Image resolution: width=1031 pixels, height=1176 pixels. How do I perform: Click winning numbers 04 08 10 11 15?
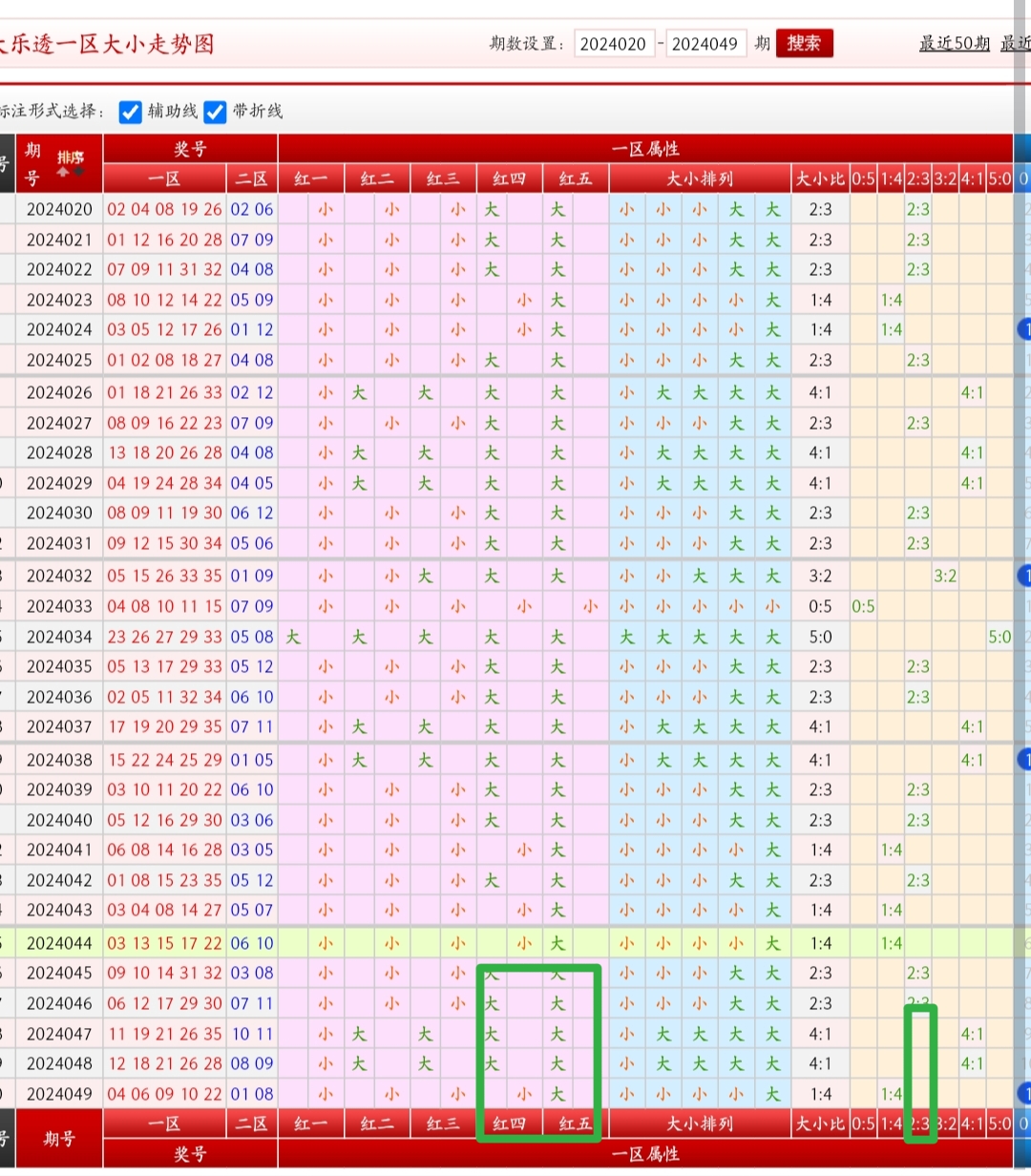click(164, 606)
